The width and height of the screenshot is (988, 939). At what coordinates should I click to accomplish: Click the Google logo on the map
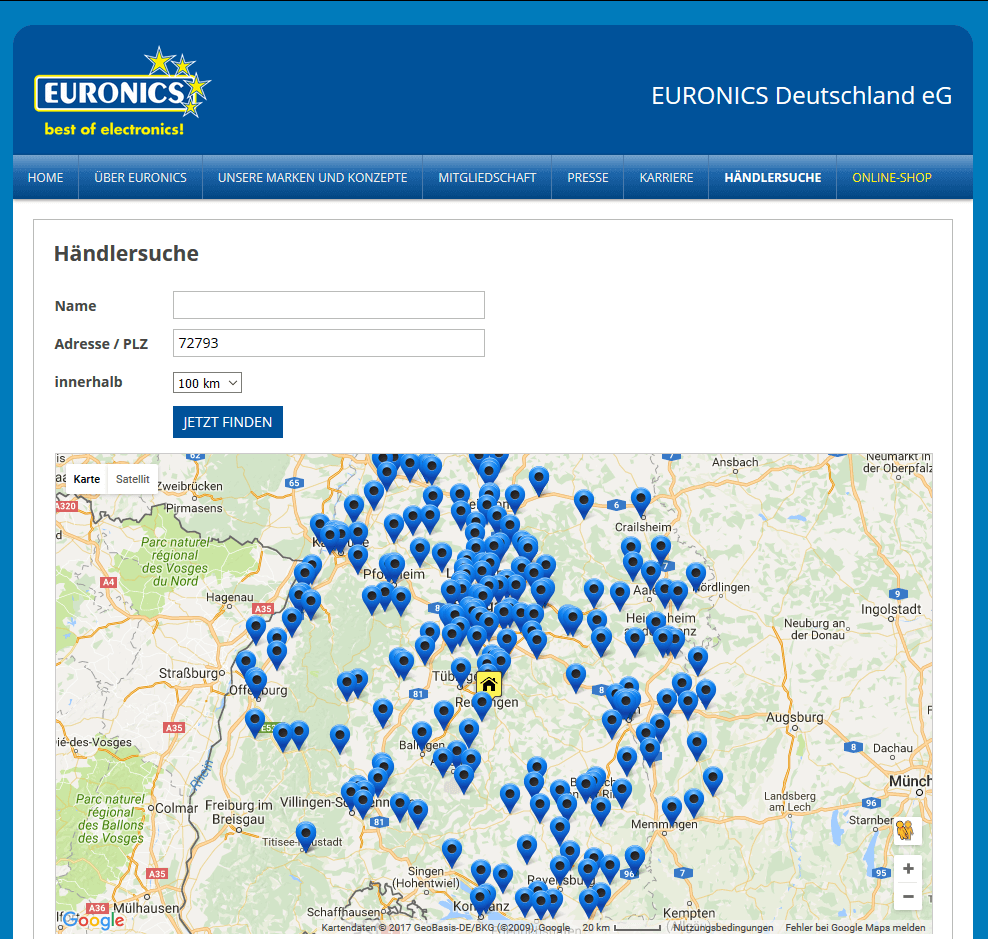[x=93, y=919]
